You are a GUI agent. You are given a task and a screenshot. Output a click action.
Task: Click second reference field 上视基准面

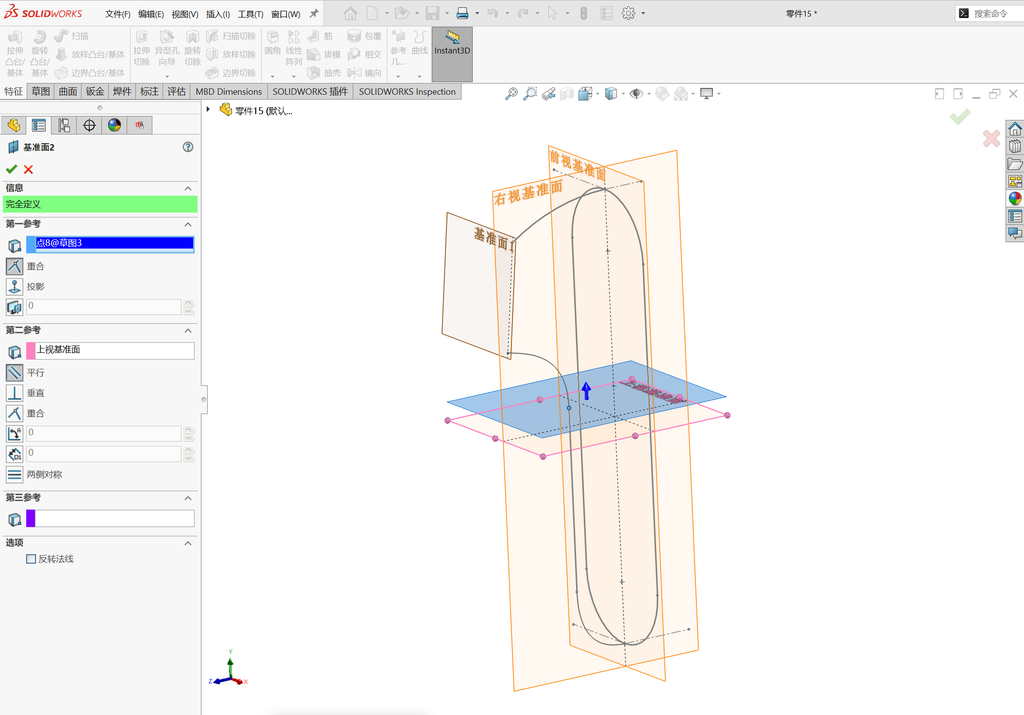[110, 351]
